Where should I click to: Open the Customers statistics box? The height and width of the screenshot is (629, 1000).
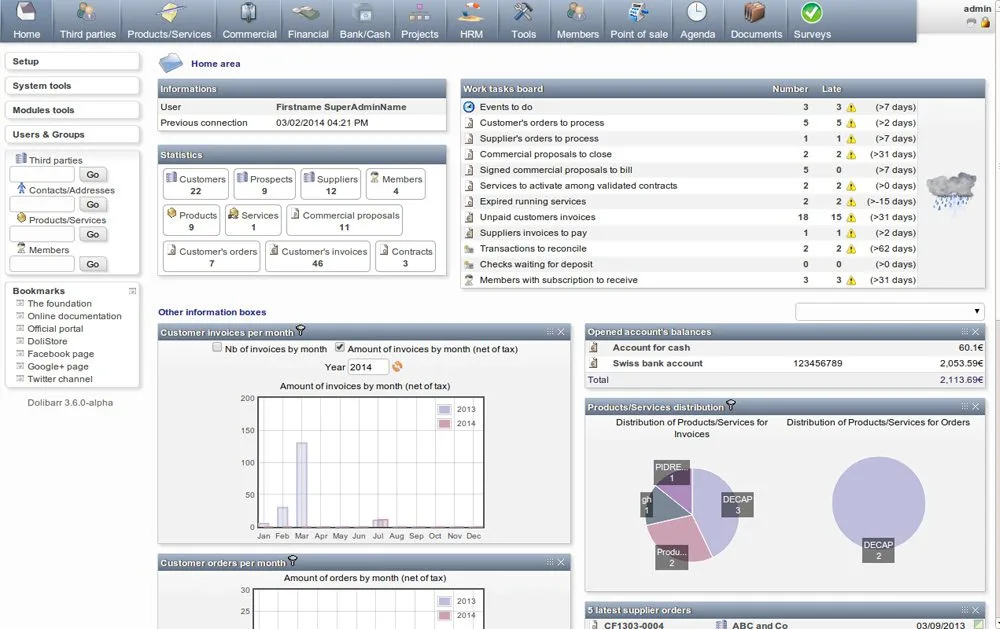(x=196, y=184)
